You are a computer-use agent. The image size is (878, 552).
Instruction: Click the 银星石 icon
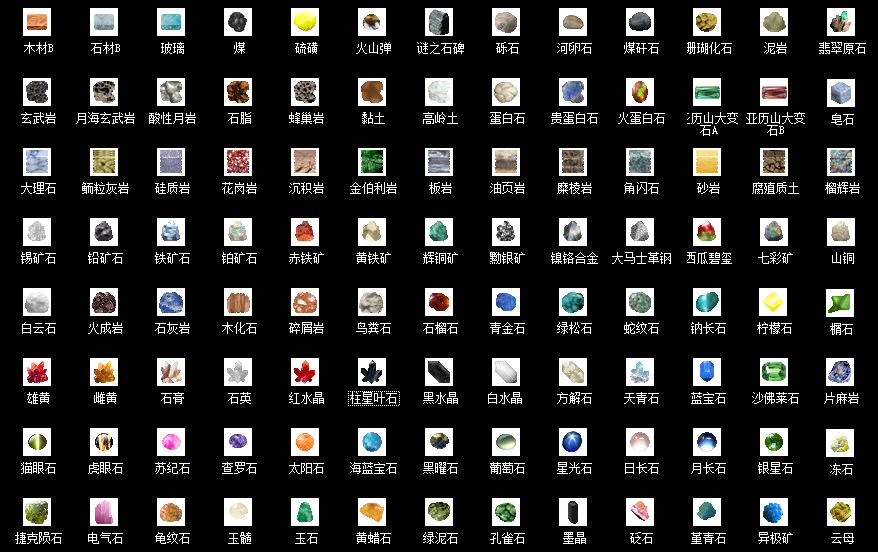(774, 442)
